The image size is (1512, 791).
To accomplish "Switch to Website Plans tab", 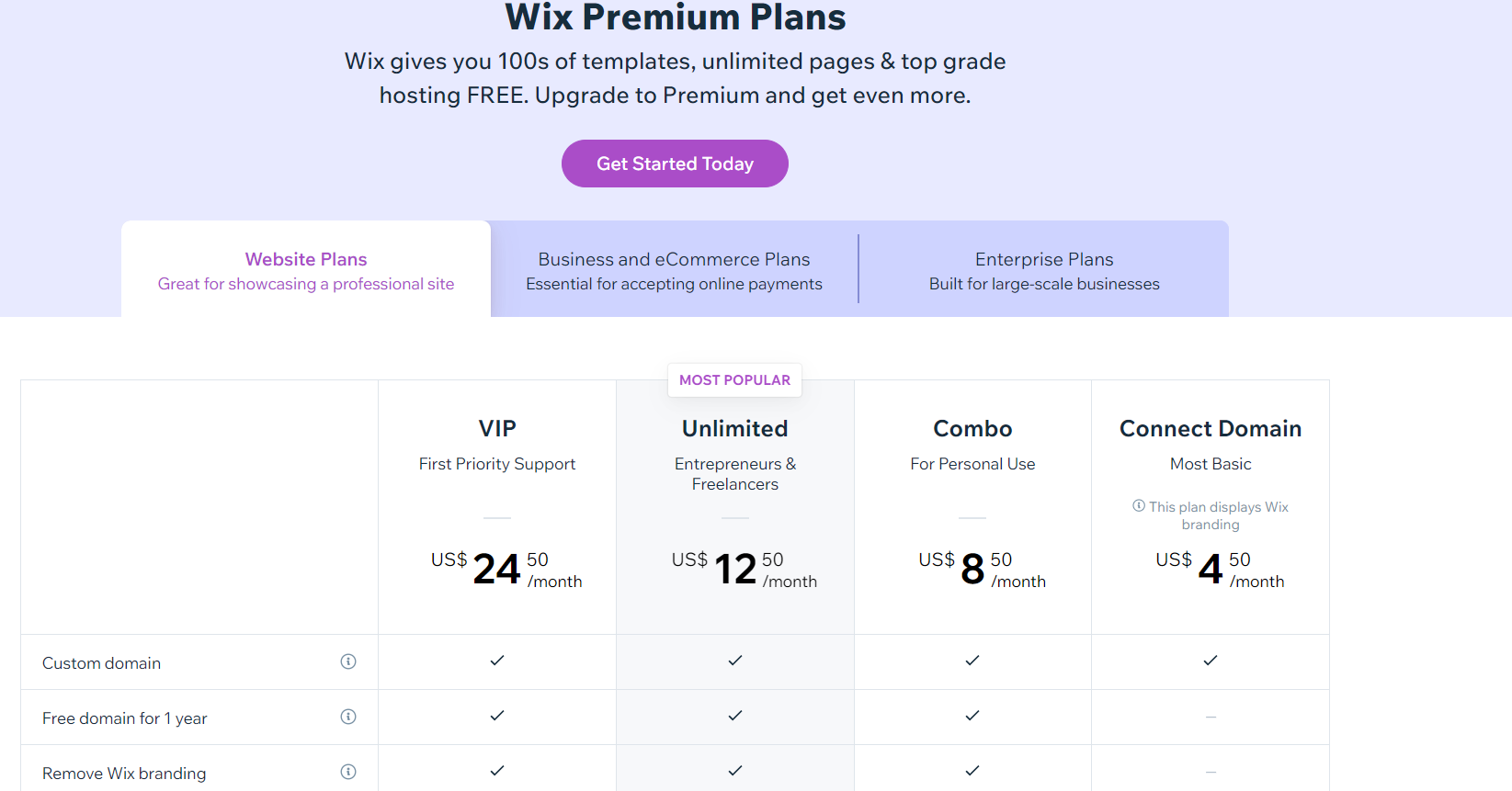I will tap(306, 269).
